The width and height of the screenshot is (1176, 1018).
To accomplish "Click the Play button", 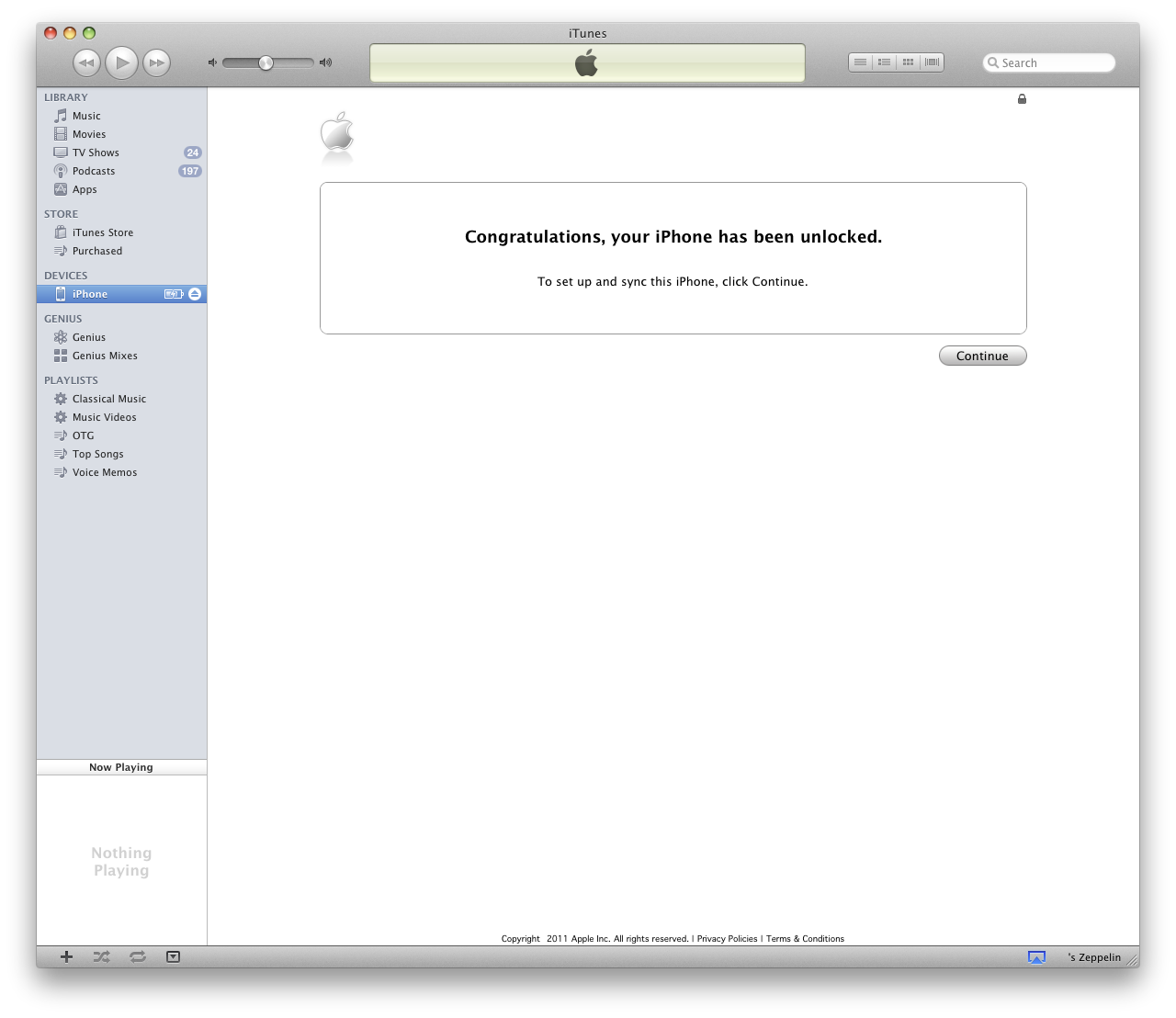I will [122, 62].
